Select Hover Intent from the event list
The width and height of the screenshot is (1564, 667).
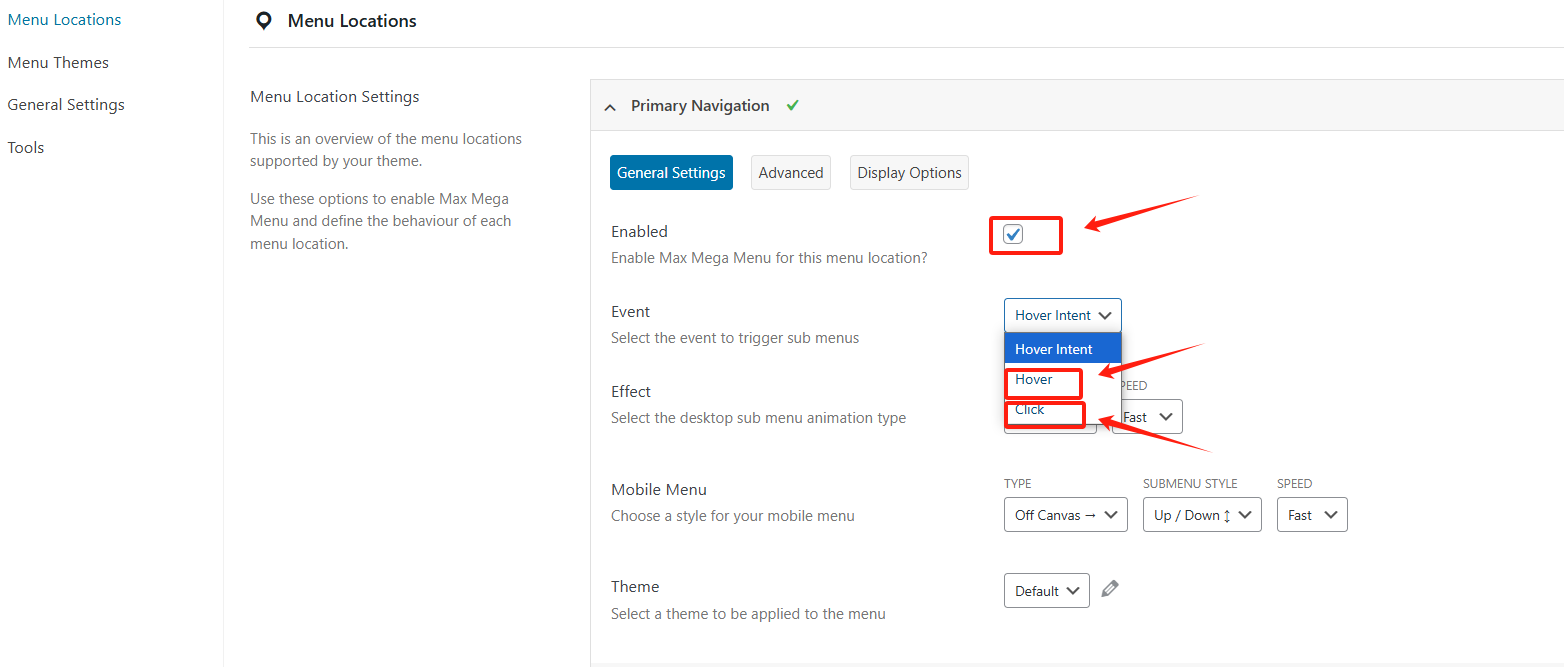click(x=1062, y=349)
